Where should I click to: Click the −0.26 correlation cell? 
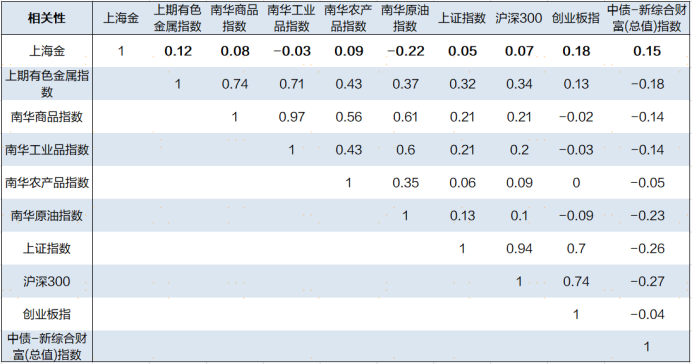tap(647, 248)
